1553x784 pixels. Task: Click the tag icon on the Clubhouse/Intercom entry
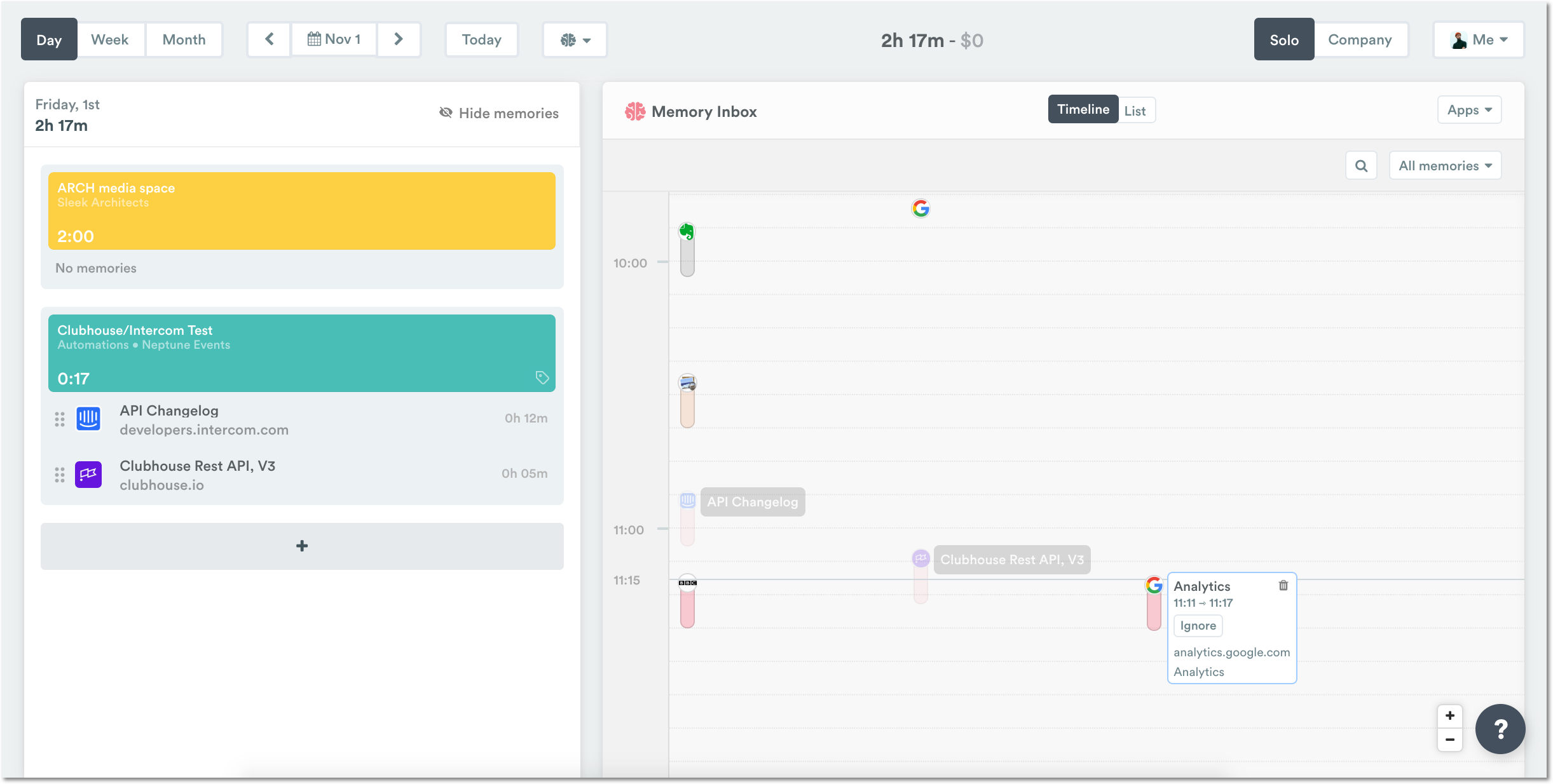tap(542, 377)
